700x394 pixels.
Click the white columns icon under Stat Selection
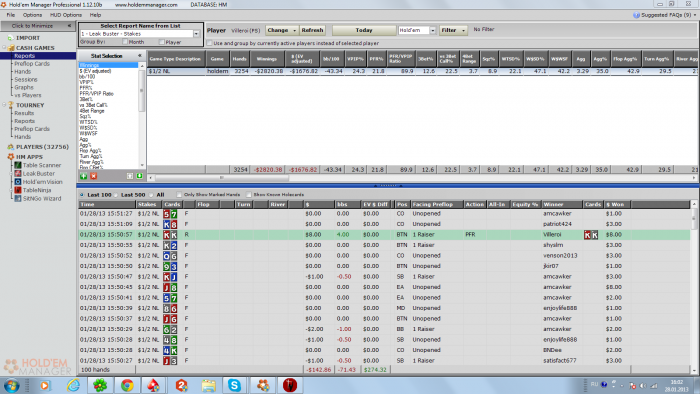[x=130, y=176]
